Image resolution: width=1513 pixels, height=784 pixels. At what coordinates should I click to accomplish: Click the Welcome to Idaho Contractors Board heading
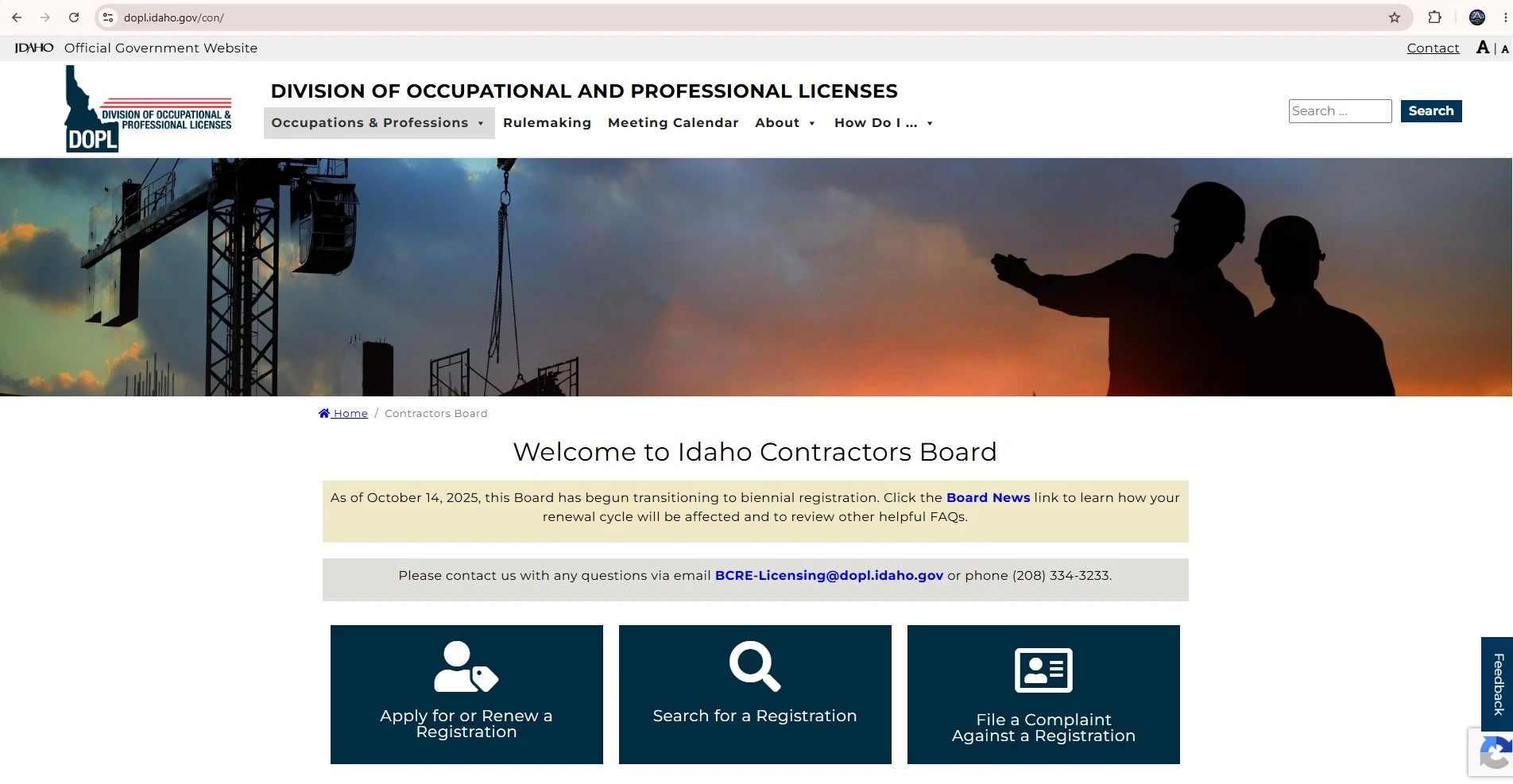coord(755,452)
